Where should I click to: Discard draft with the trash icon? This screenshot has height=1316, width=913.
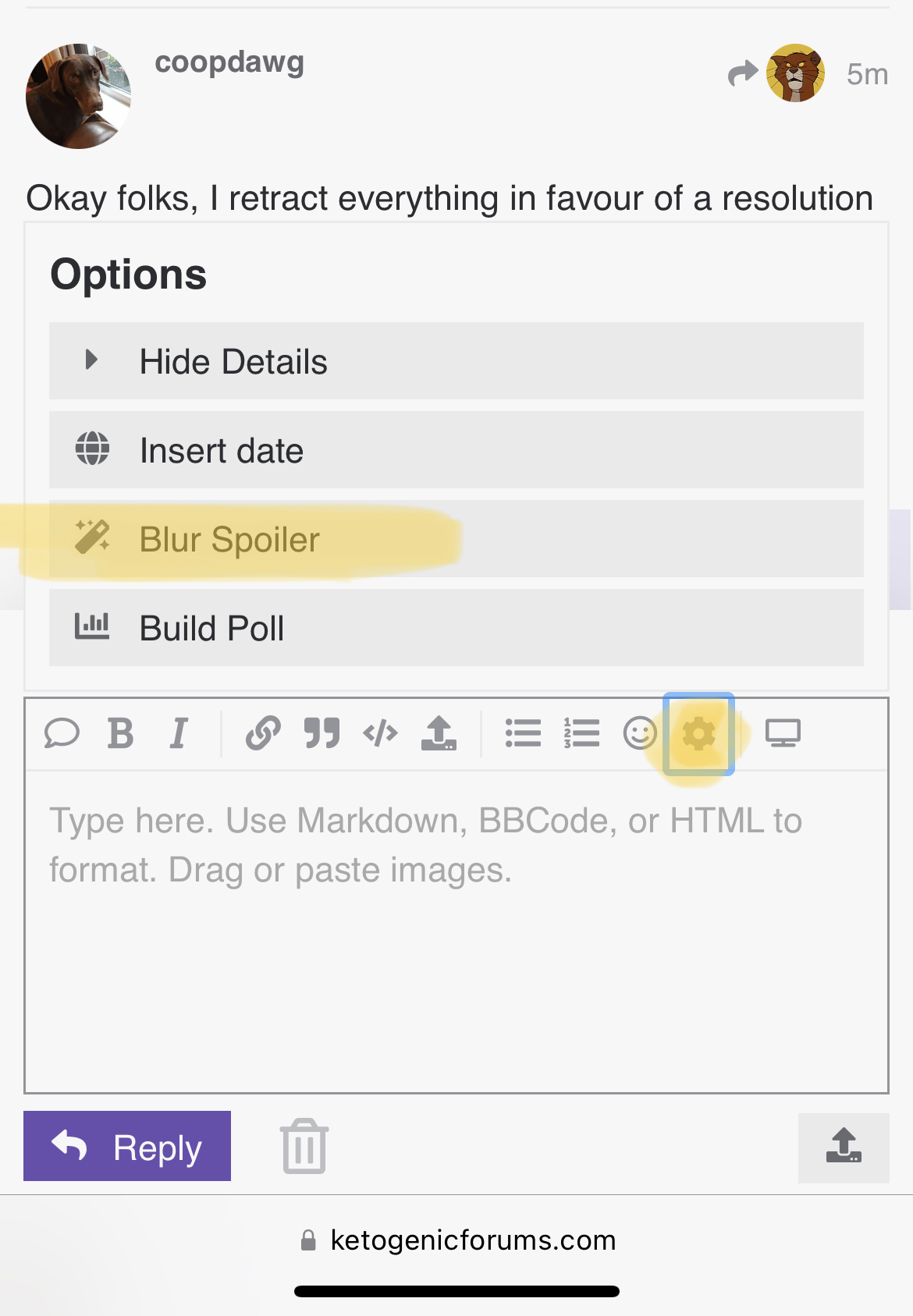[x=304, y=1146]
